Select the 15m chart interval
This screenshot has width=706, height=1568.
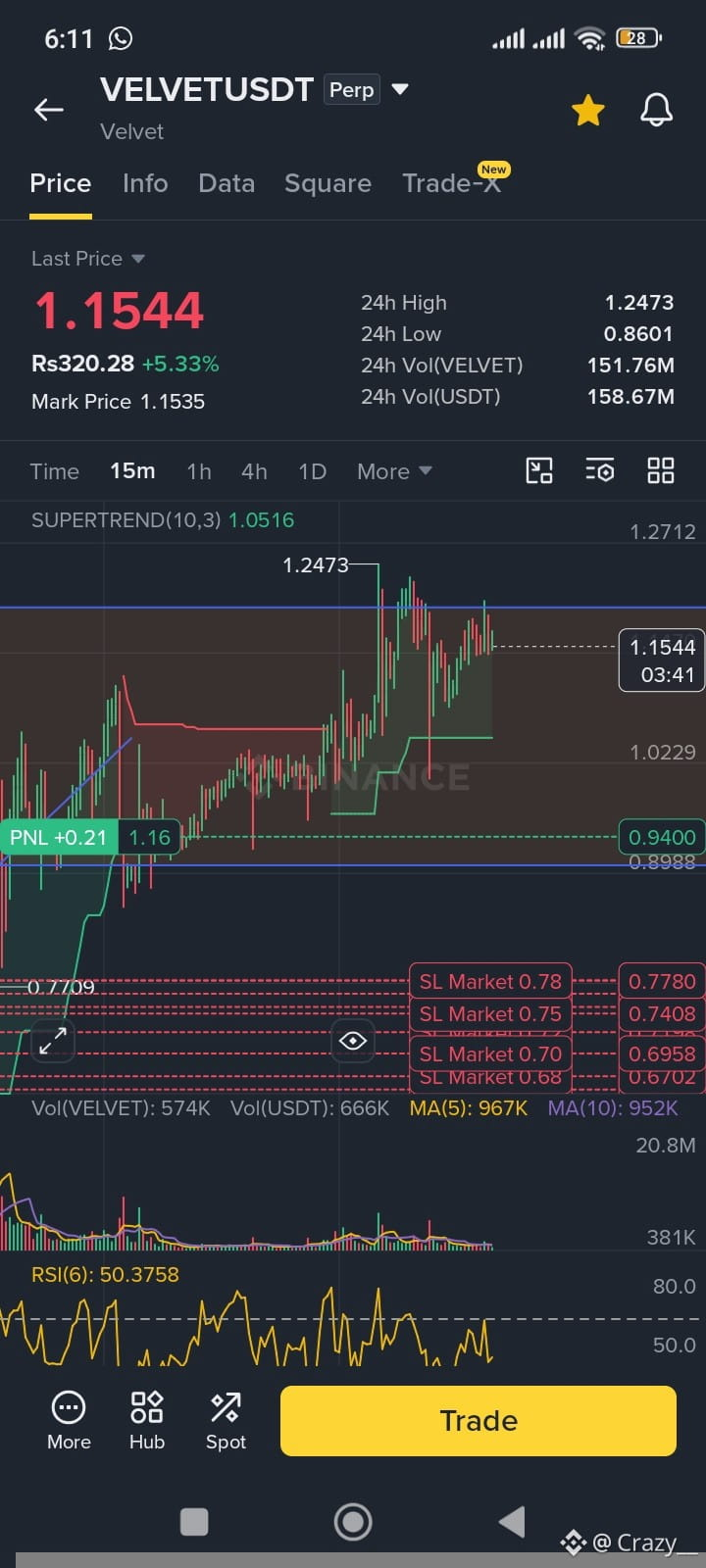132,471
